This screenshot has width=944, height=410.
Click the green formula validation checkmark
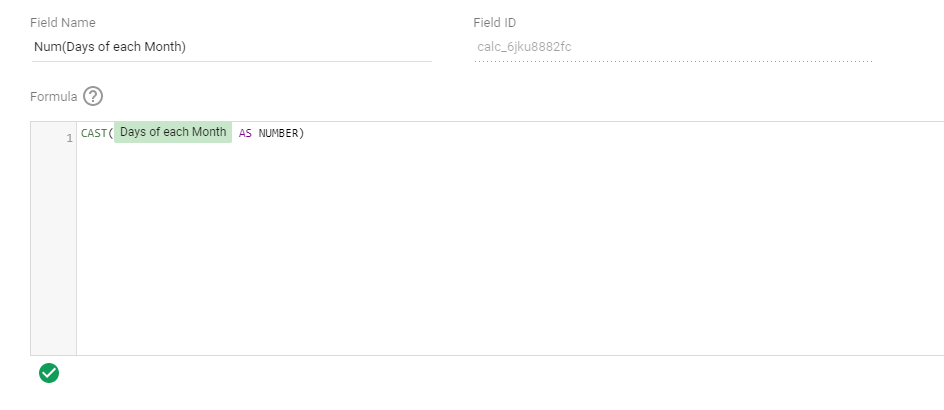48,373
